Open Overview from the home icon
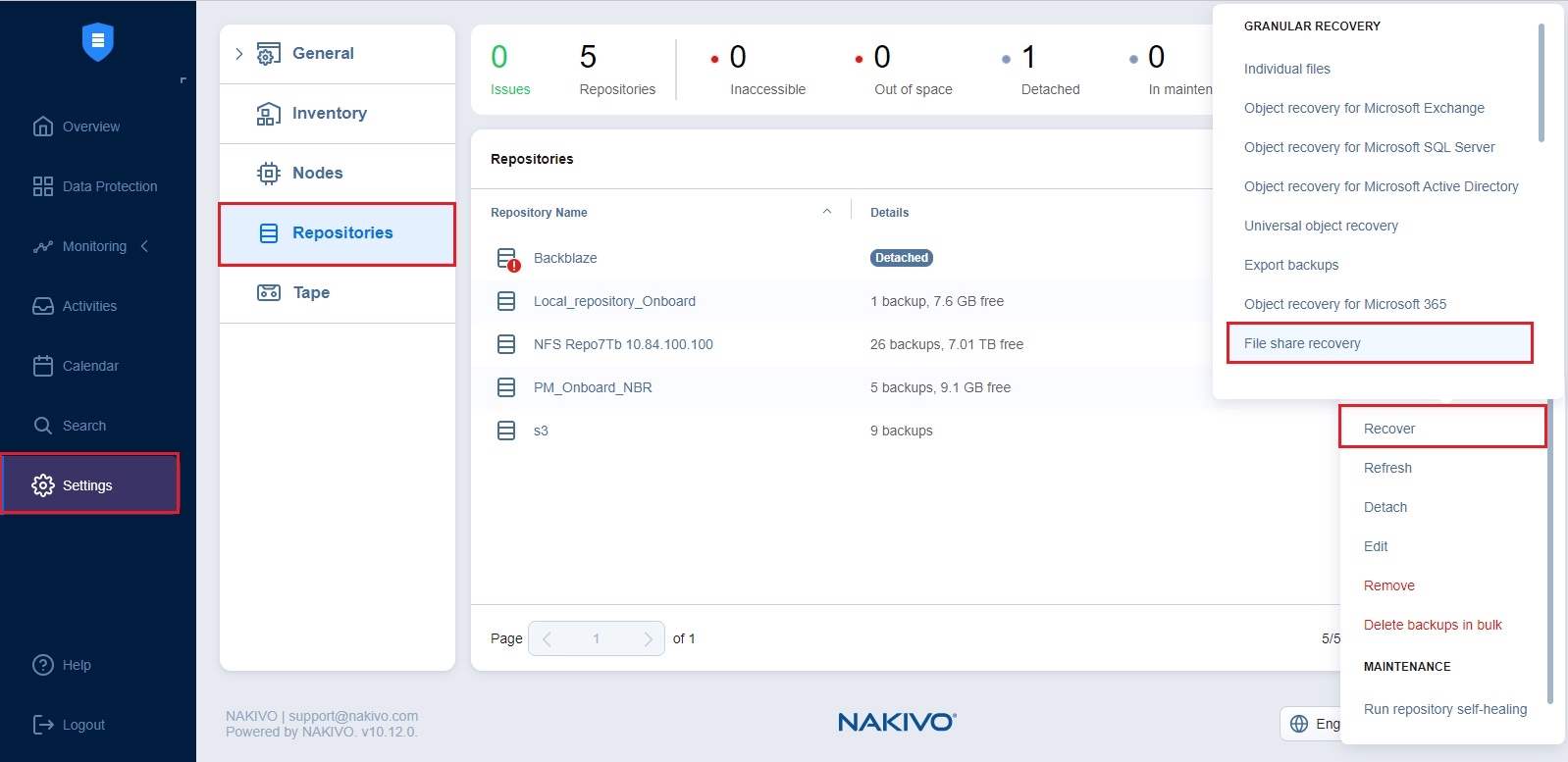 coord(42,127)
